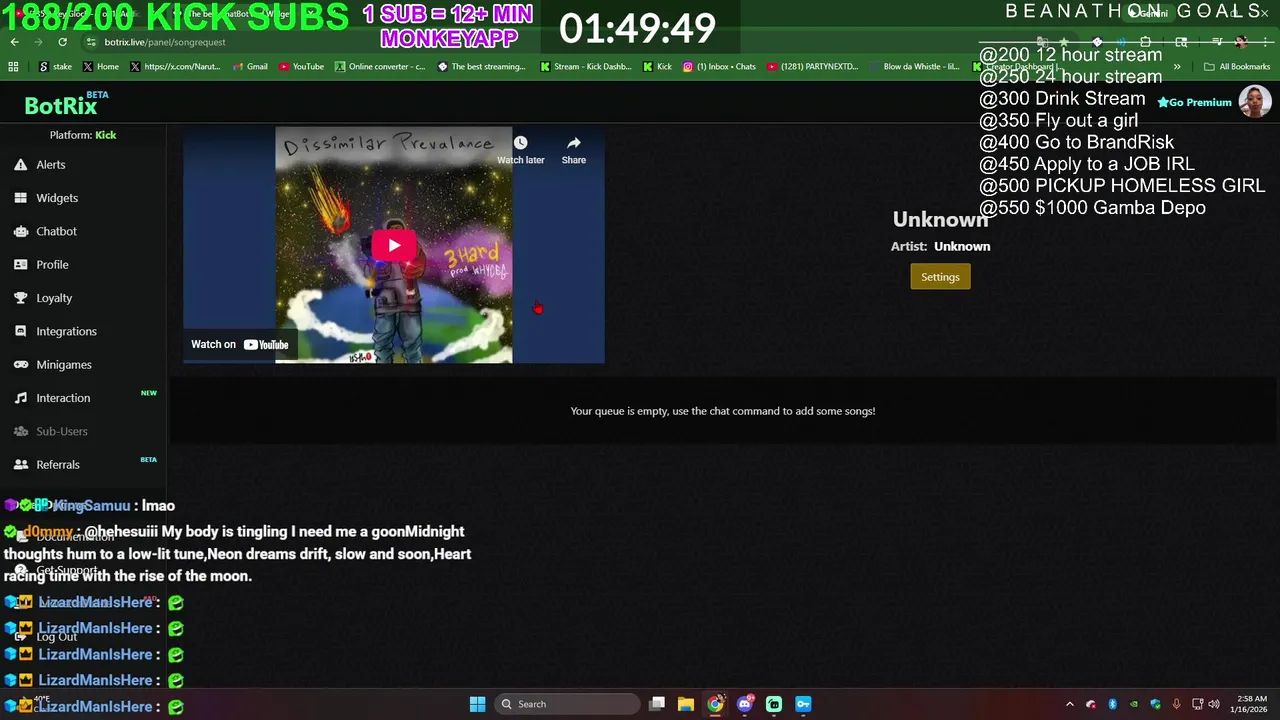
Task: Click the taskbar Search box
Action: point(568,704)
